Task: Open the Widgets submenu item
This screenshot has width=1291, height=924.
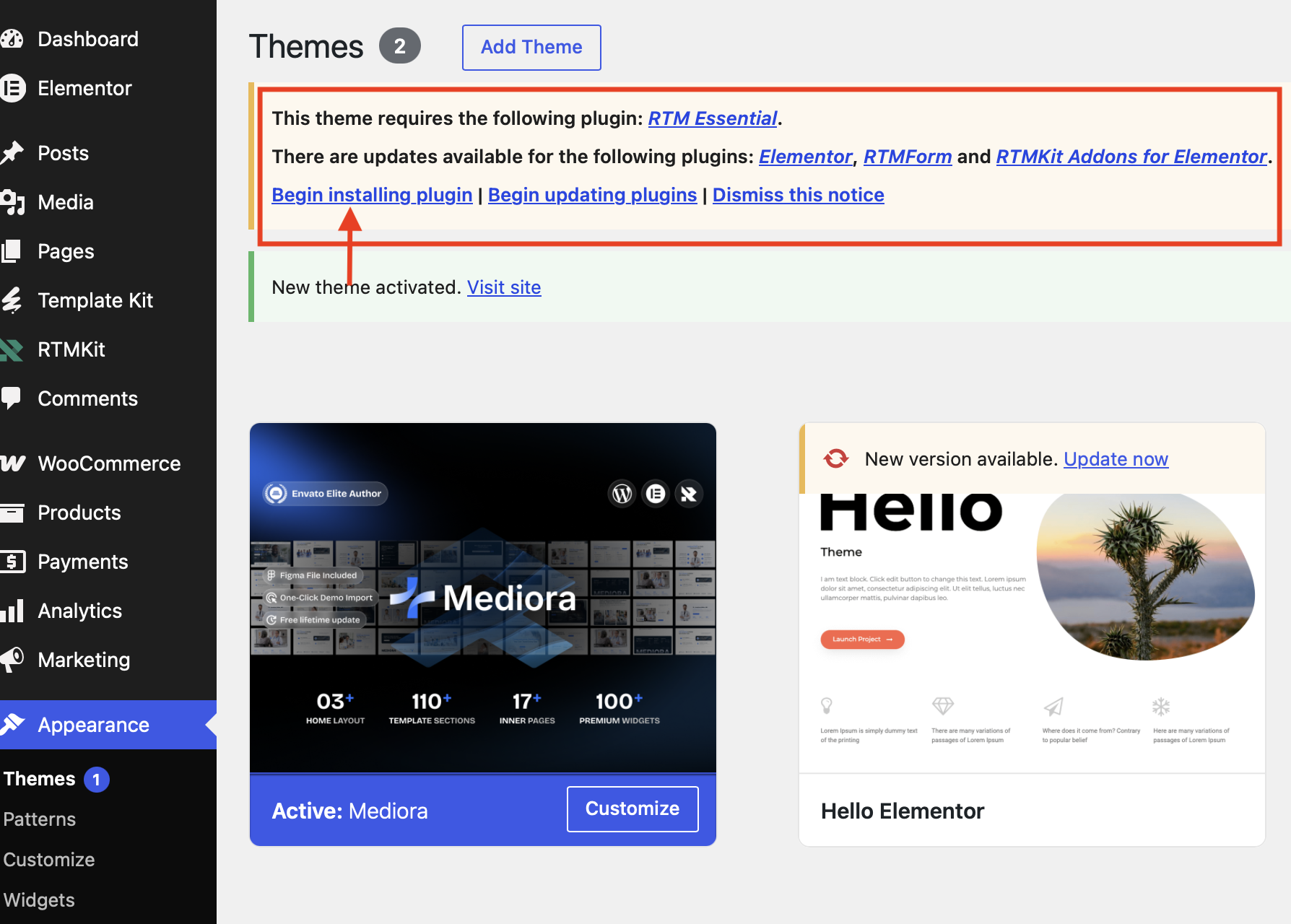Action: [x=39, y=900]
